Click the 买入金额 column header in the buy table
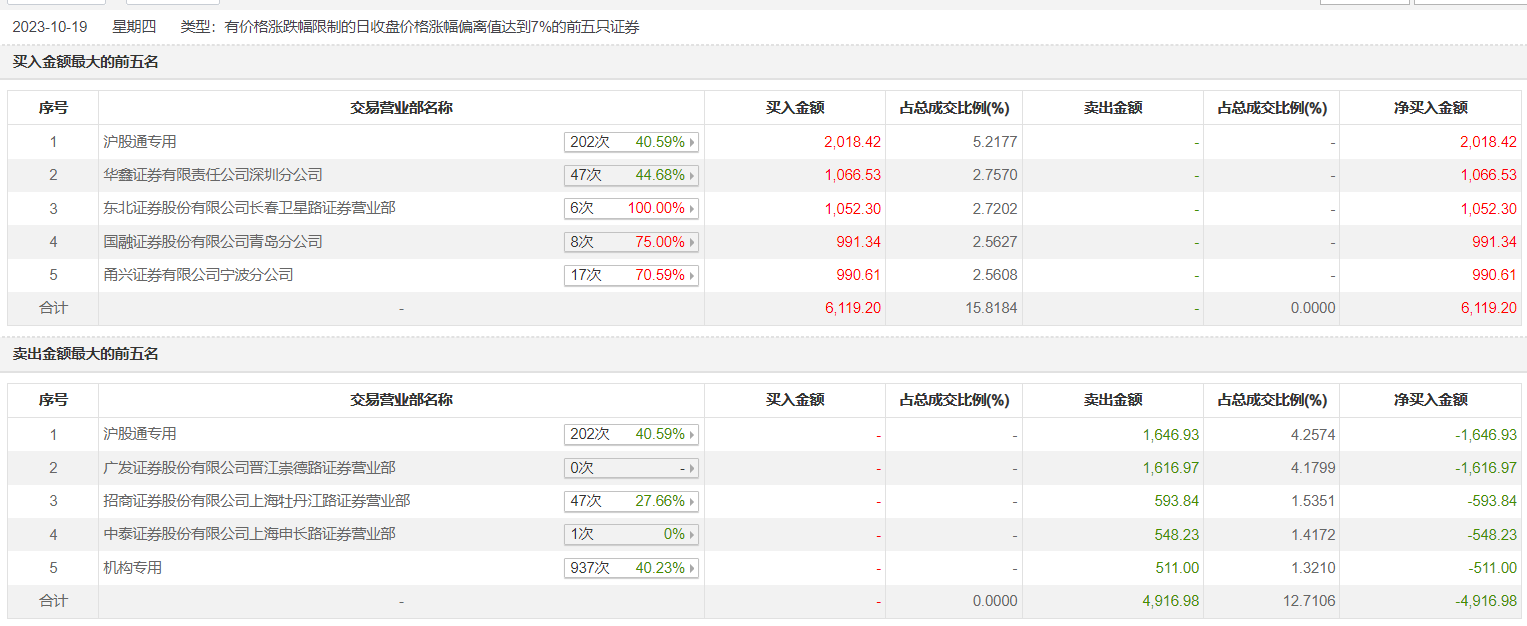The width and height of the screenshot is (1527, 626). click(x=795, y=108)
